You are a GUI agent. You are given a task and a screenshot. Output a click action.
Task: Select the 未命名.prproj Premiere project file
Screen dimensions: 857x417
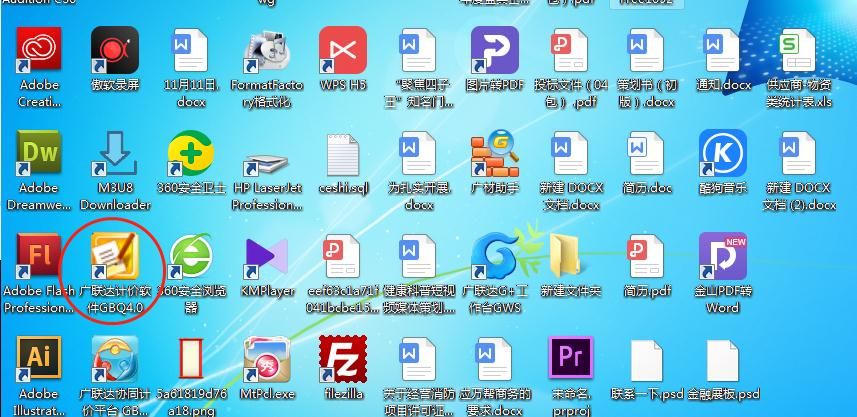tap(570, 362)
